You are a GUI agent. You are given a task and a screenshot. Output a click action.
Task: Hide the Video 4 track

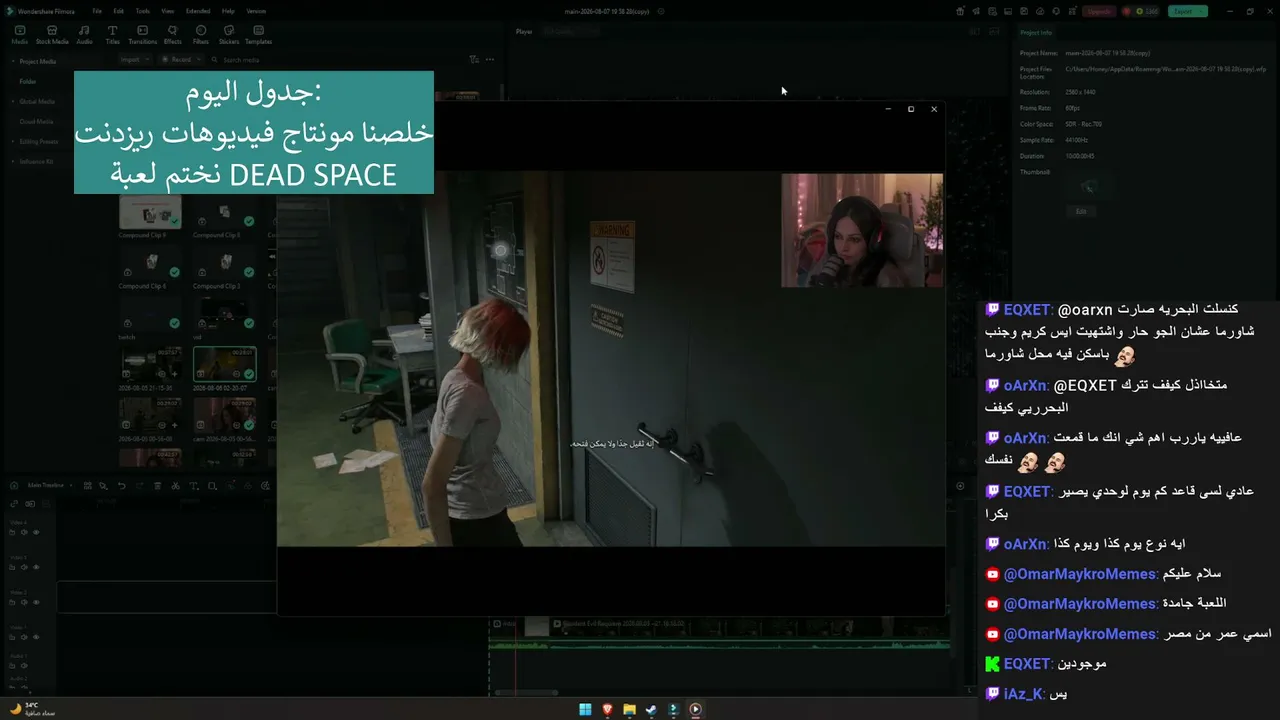[x=37, y=532]
